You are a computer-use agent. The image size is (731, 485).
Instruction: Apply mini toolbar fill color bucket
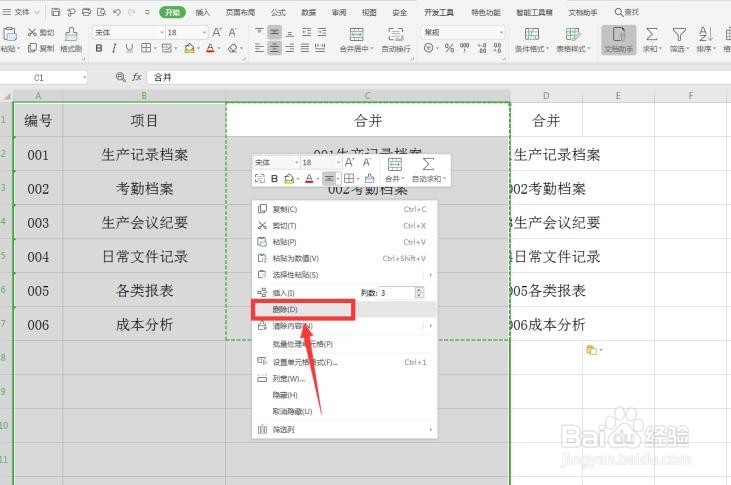289,179
